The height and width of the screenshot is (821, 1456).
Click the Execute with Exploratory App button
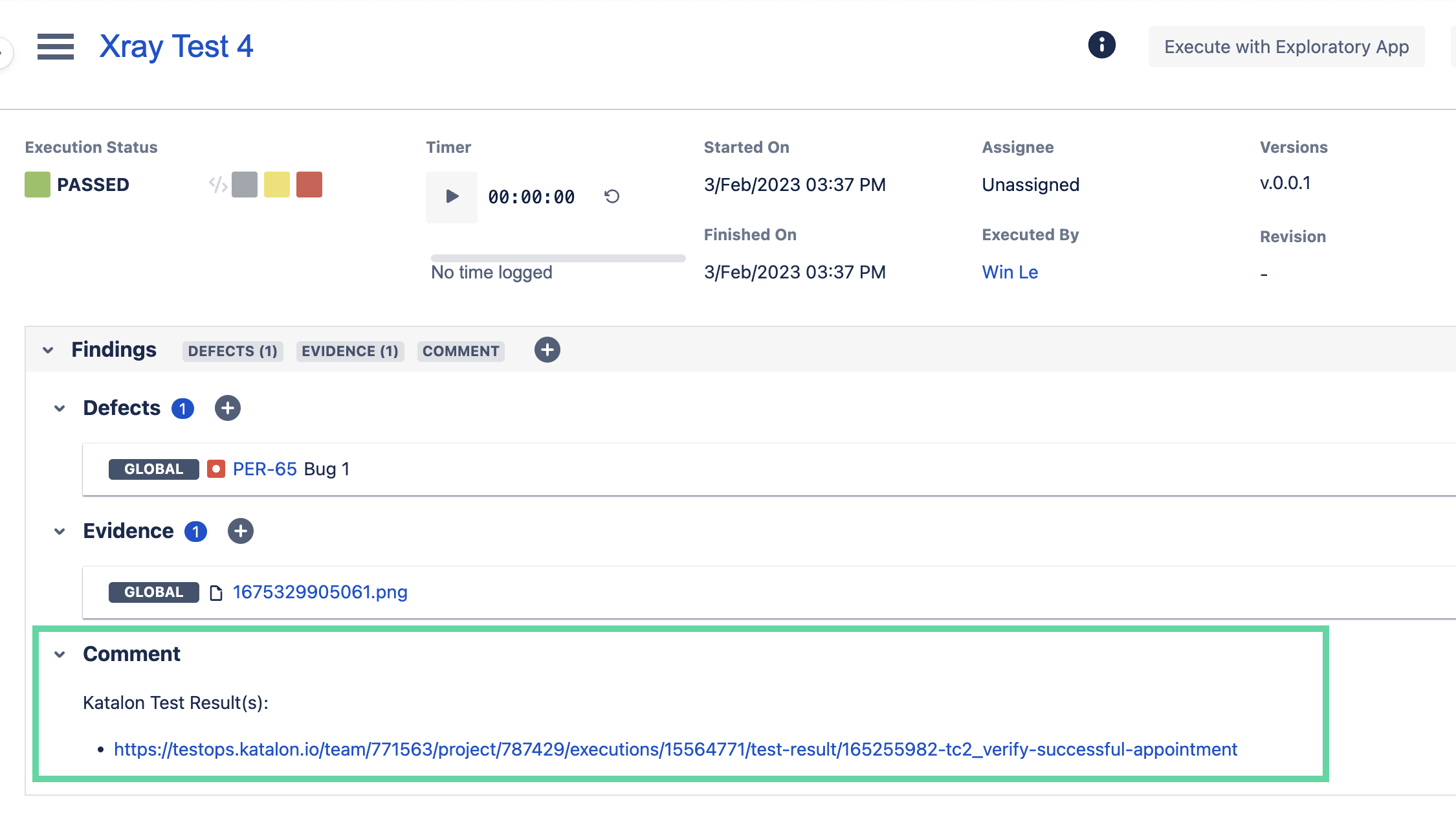coord(1286,46)
